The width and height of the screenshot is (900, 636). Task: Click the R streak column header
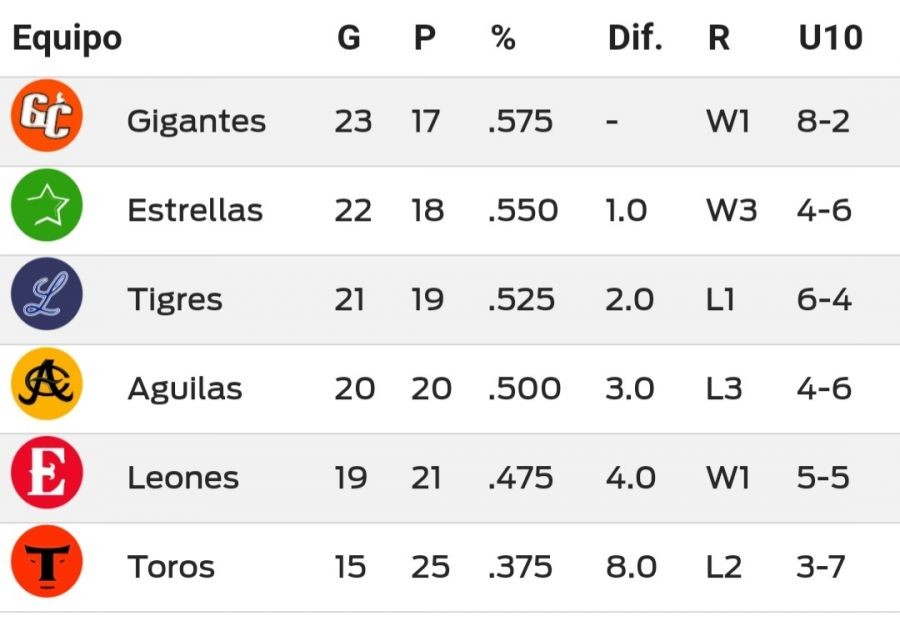pyautogui.click(x=718, y=38)
